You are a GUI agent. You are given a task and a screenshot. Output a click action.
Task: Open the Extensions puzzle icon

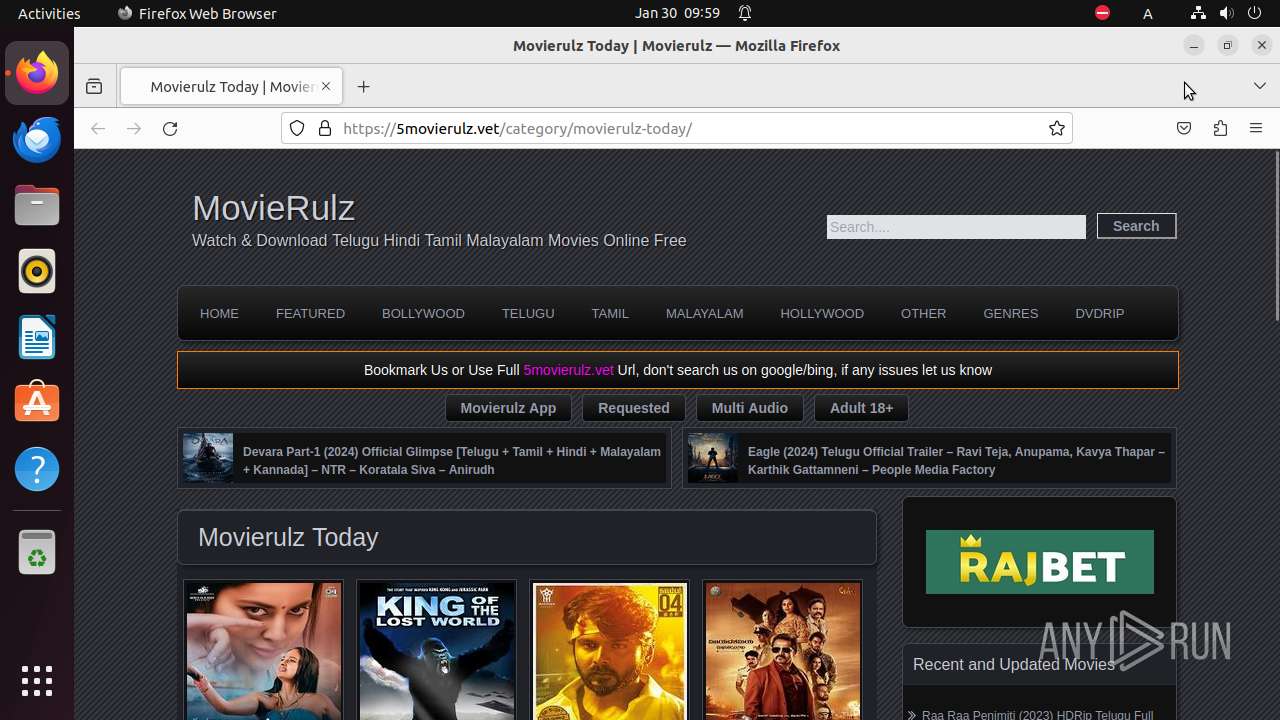point(1220,129)
